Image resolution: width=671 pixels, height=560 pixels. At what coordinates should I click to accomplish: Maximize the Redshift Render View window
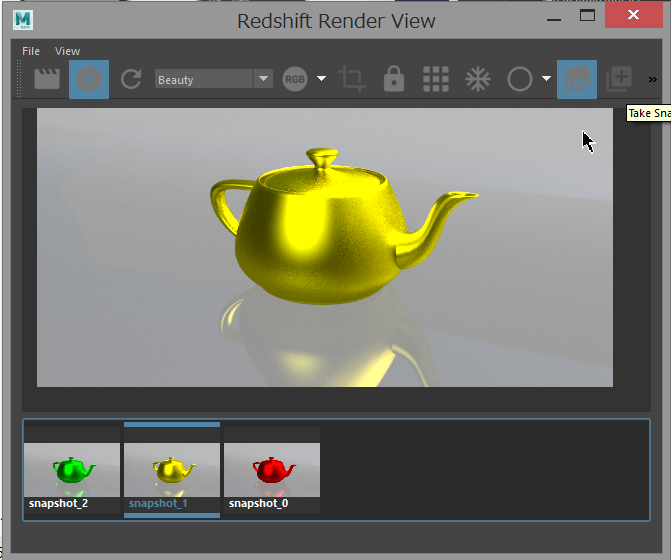(x=587, y=16)
